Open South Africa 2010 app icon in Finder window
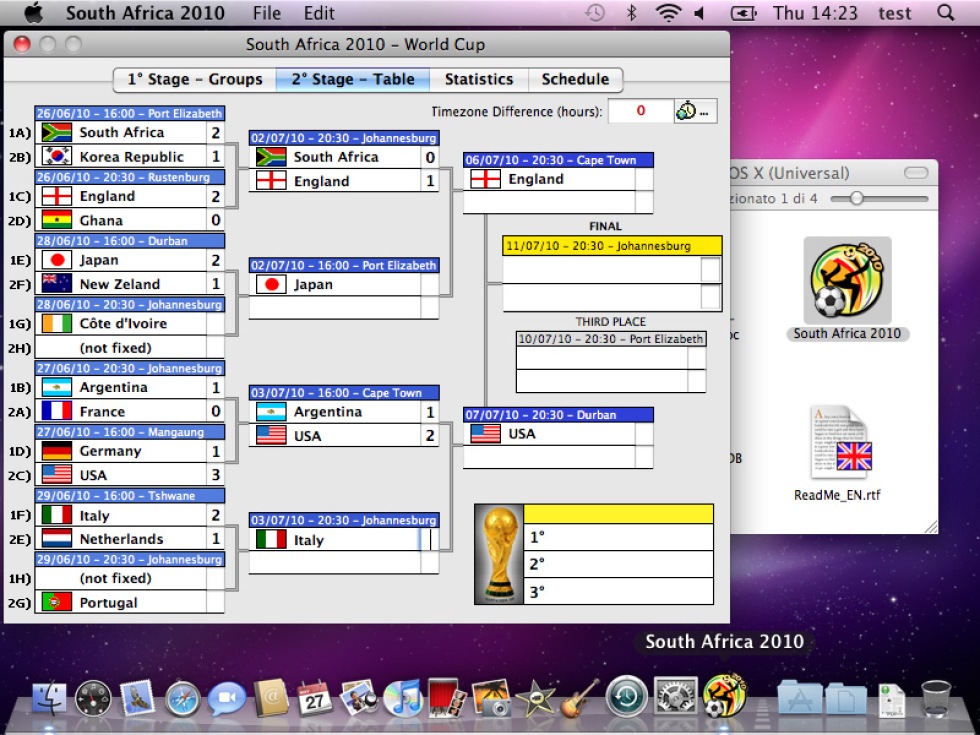 847,280
